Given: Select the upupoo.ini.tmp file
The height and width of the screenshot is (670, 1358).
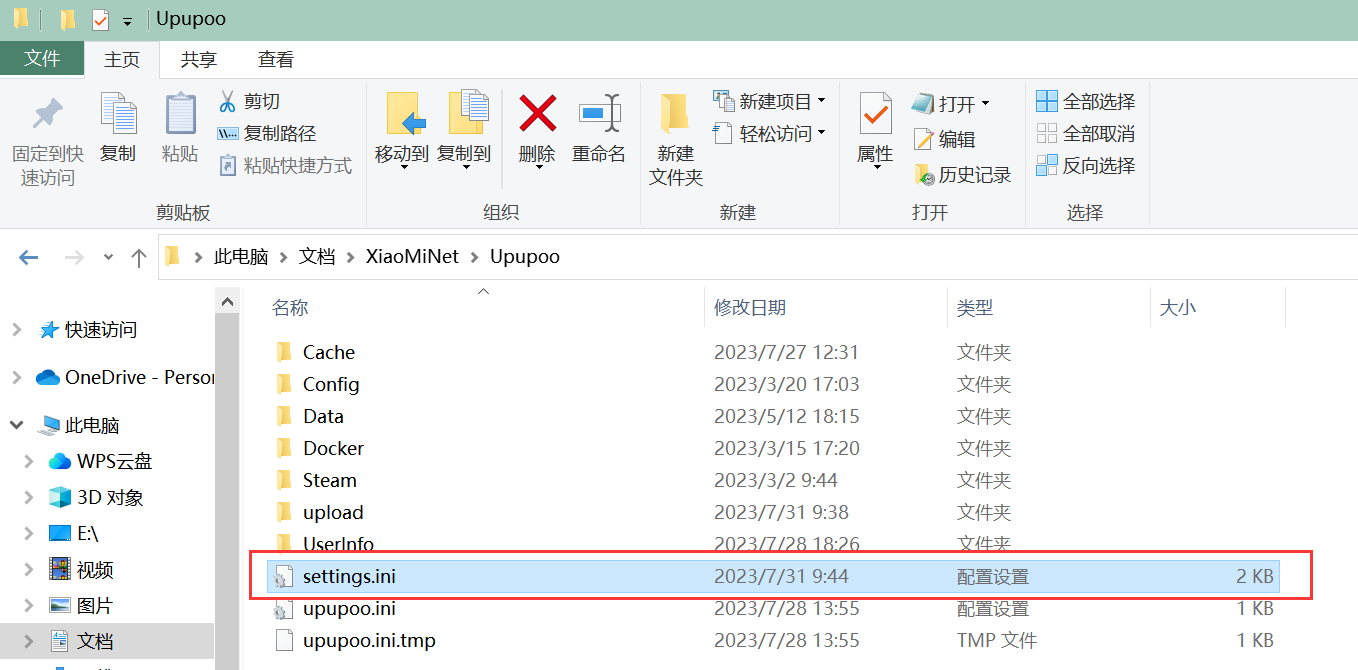Looking at the screenshot, I should tap(369, 640).
